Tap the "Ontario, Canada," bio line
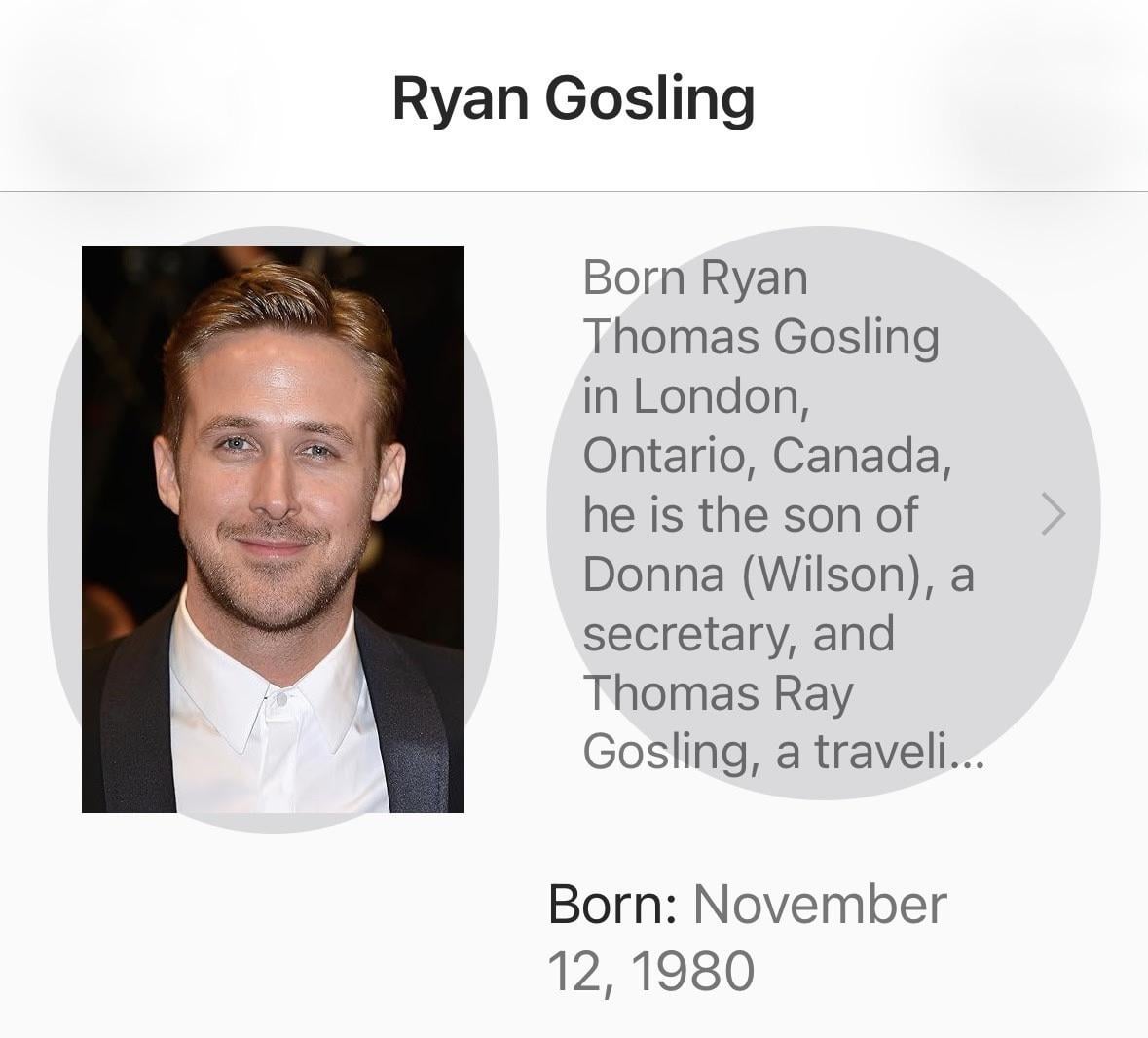 (x=766, y=456)
